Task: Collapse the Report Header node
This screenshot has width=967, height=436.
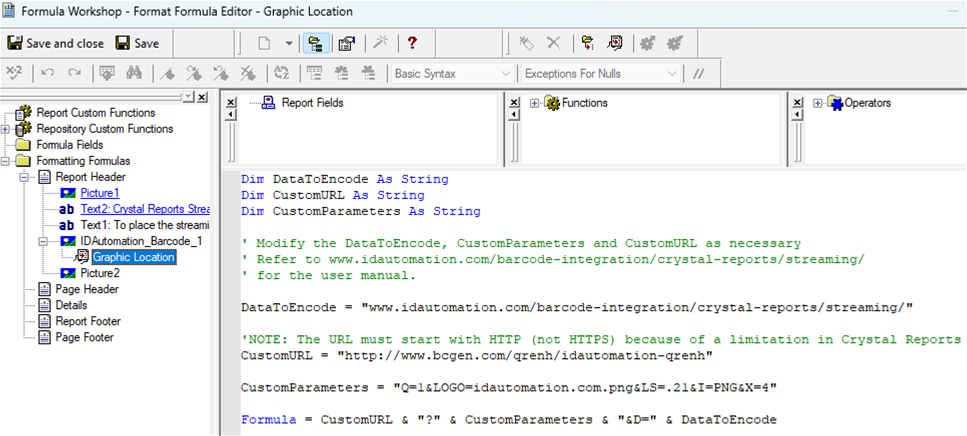Action: [25, 177]
